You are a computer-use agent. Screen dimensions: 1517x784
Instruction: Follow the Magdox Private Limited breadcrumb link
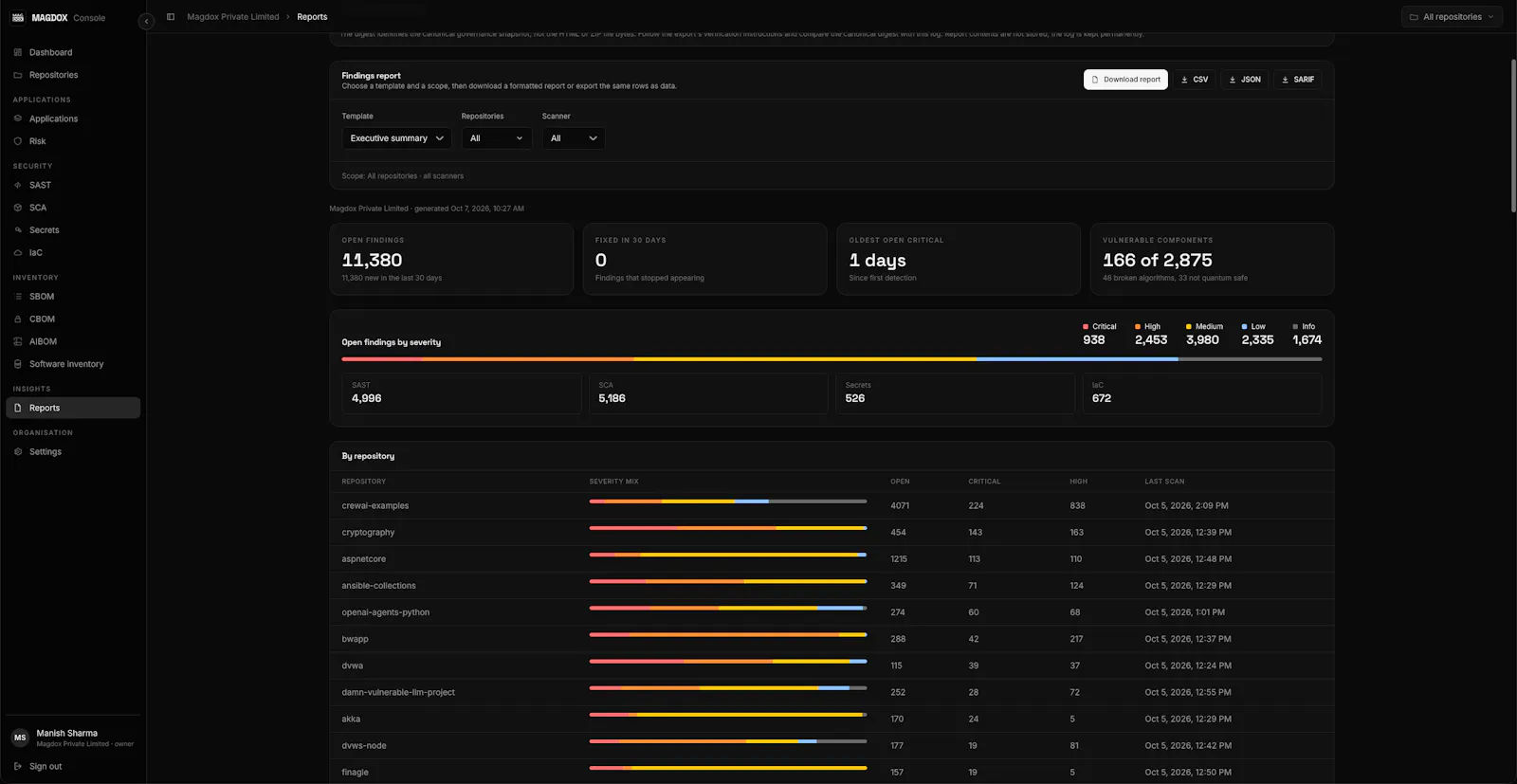(x=233, y=17)
